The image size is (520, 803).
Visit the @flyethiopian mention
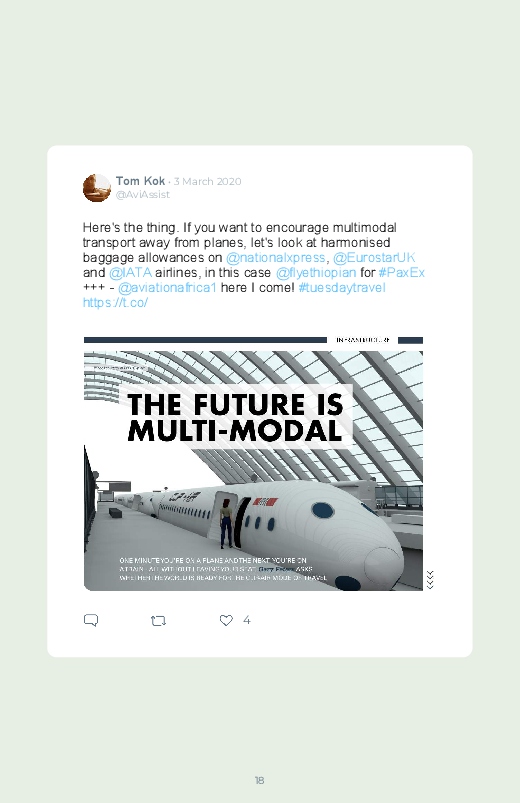point(316,272)
